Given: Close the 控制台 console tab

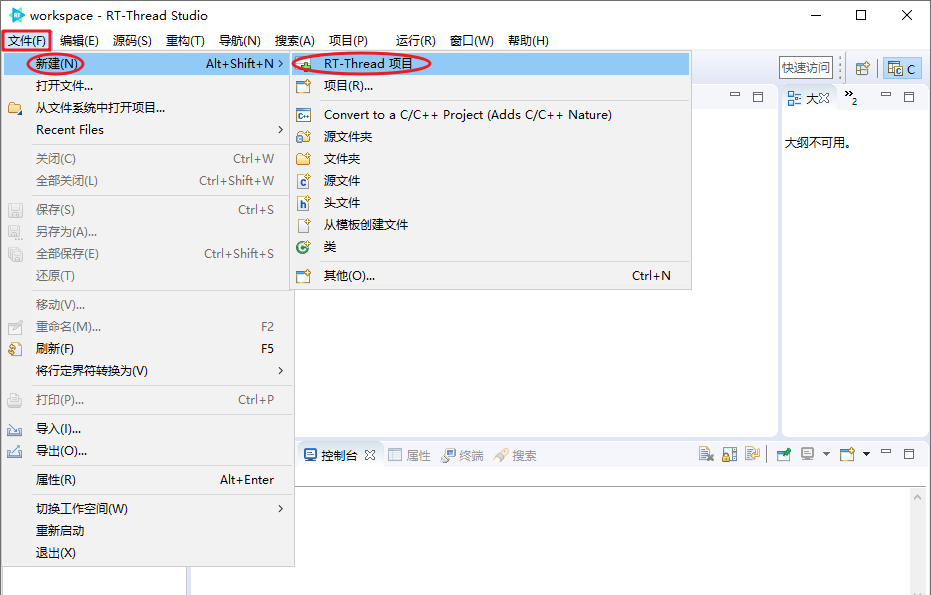Looking at the screenshot, I should click(370, 455).
